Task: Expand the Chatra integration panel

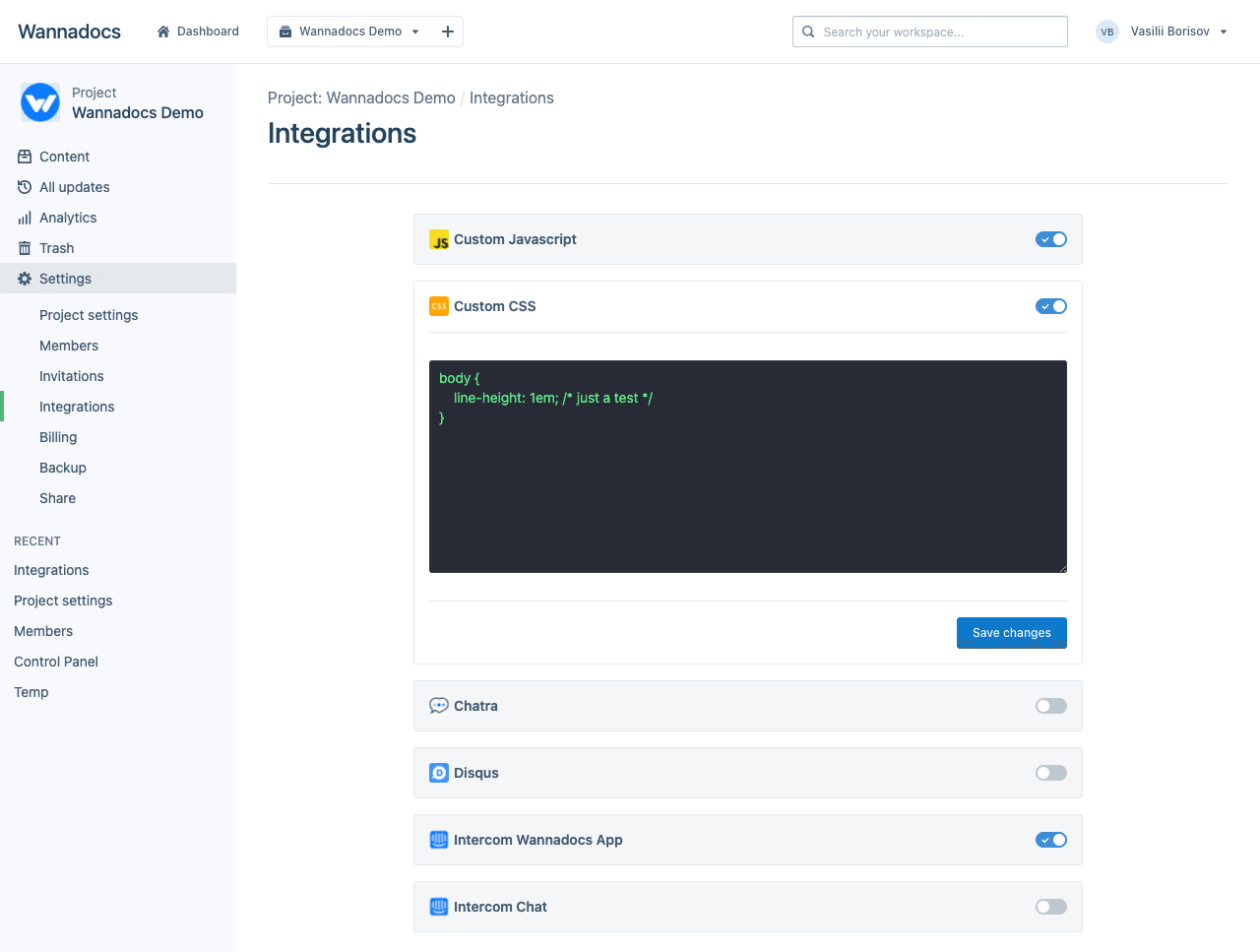Action: coord(748,706)
